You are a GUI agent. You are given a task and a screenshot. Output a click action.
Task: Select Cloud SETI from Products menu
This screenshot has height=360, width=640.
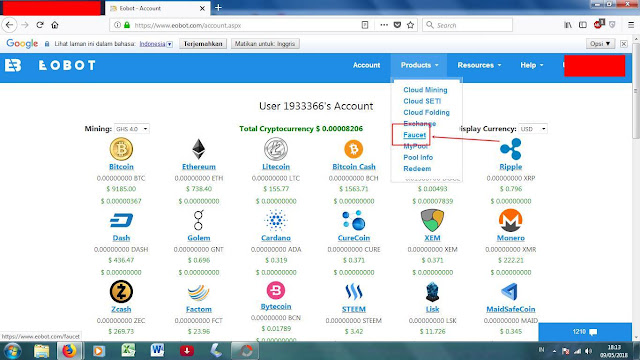coord(422,101)
